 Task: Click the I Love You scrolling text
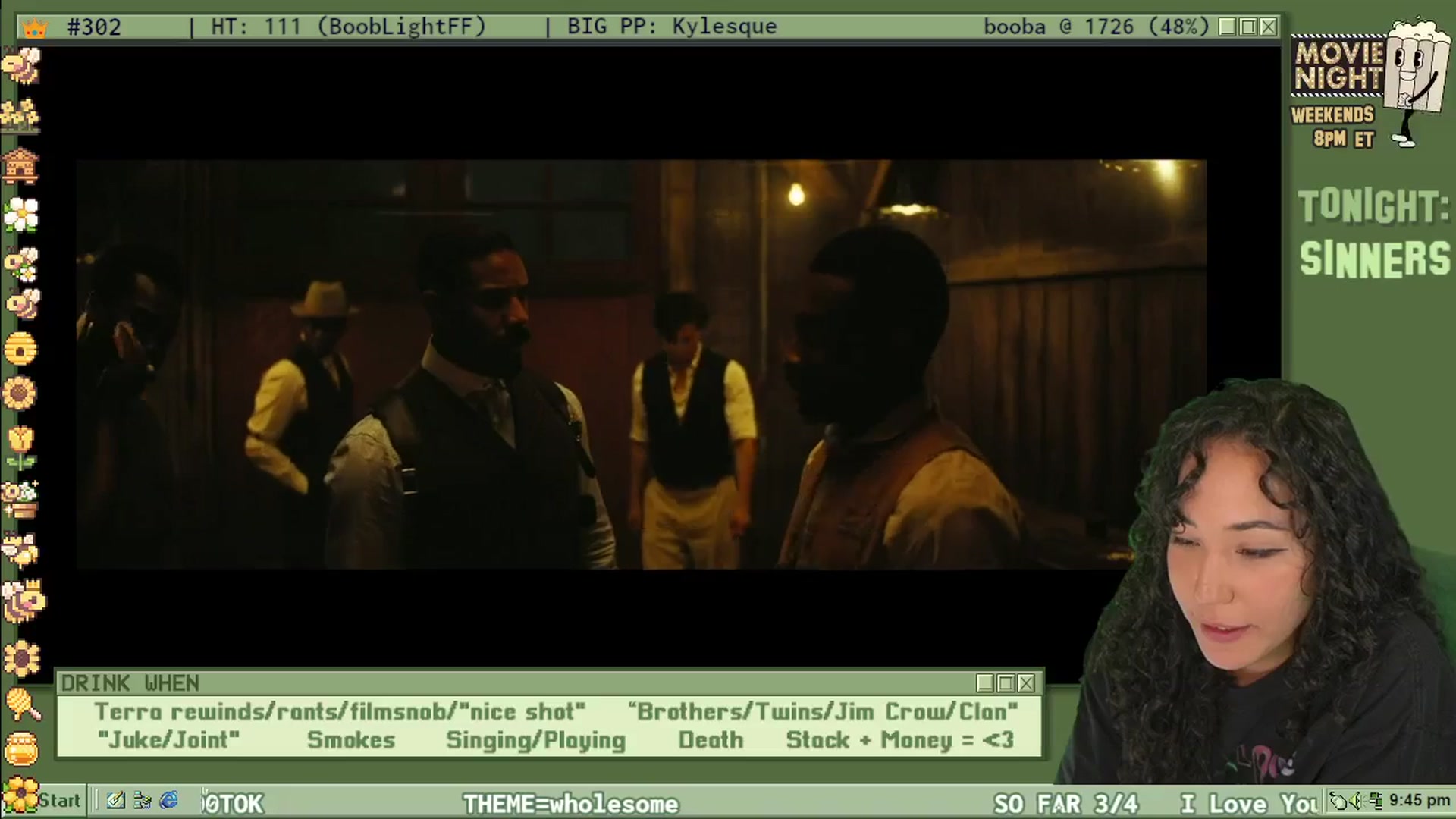coord(1251,803)
